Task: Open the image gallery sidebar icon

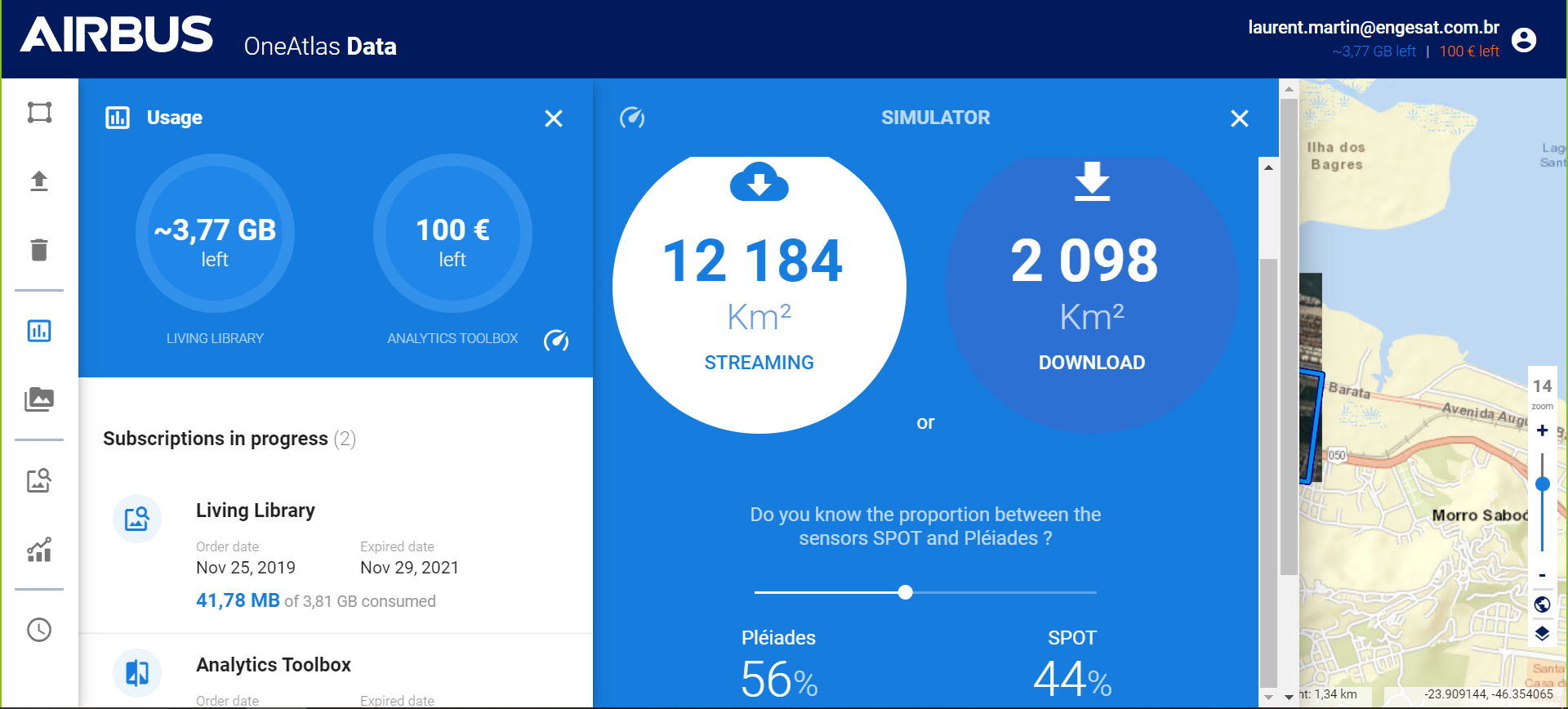Action: tap(39, 399)
